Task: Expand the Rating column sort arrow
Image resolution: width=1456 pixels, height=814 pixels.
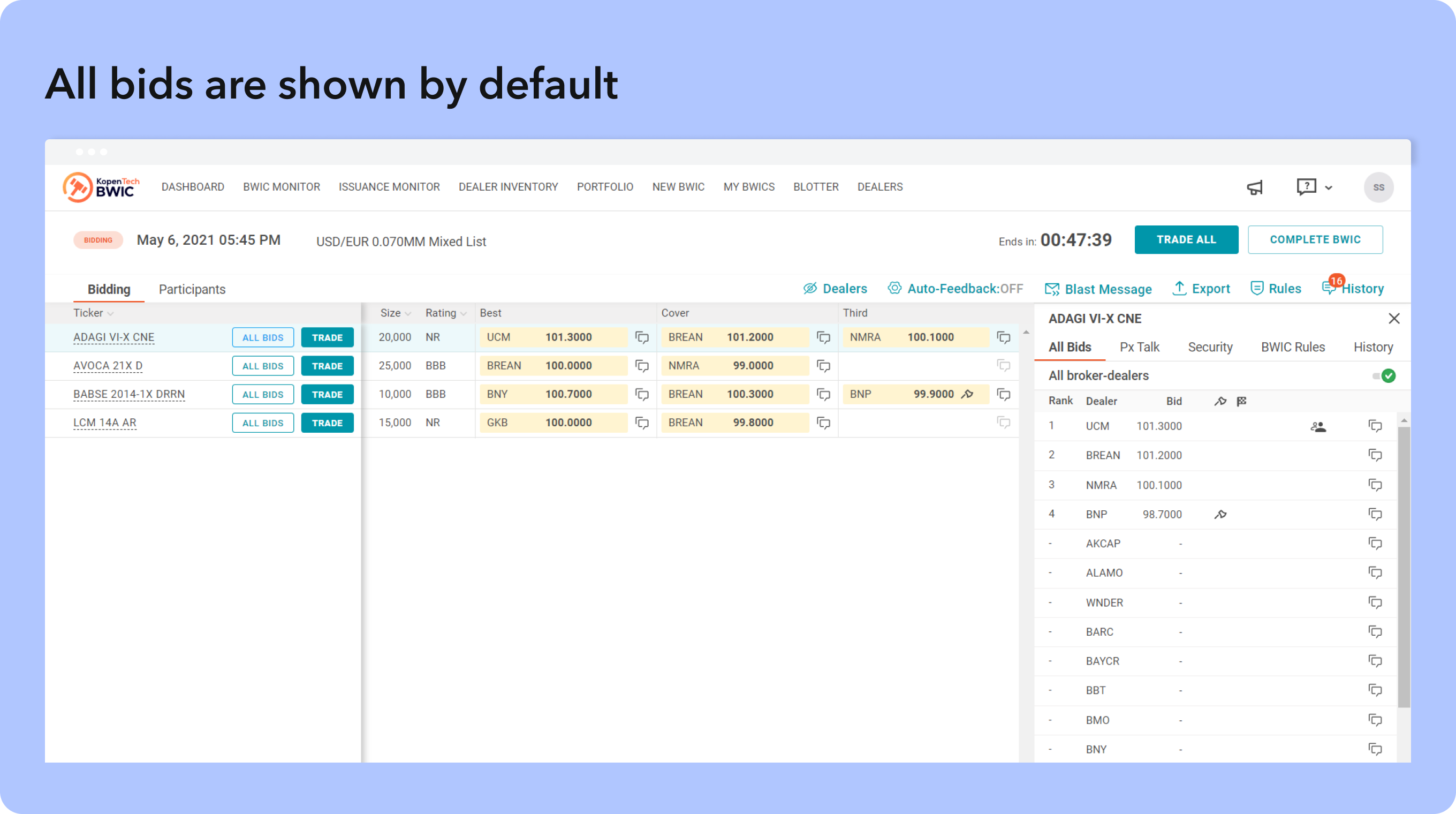Action: point(464,314)
